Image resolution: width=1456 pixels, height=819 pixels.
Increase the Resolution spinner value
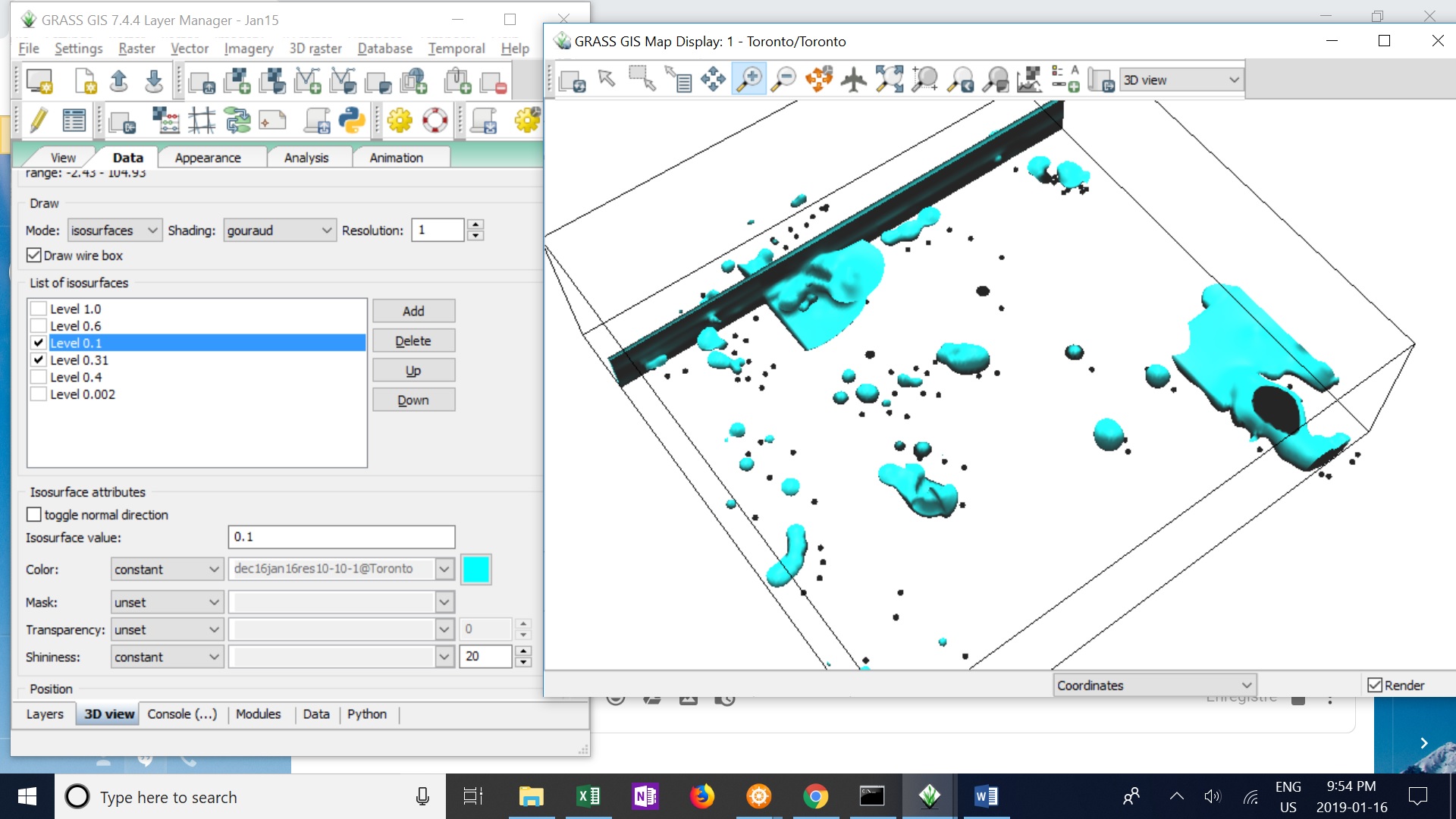(x=475, y=224)
